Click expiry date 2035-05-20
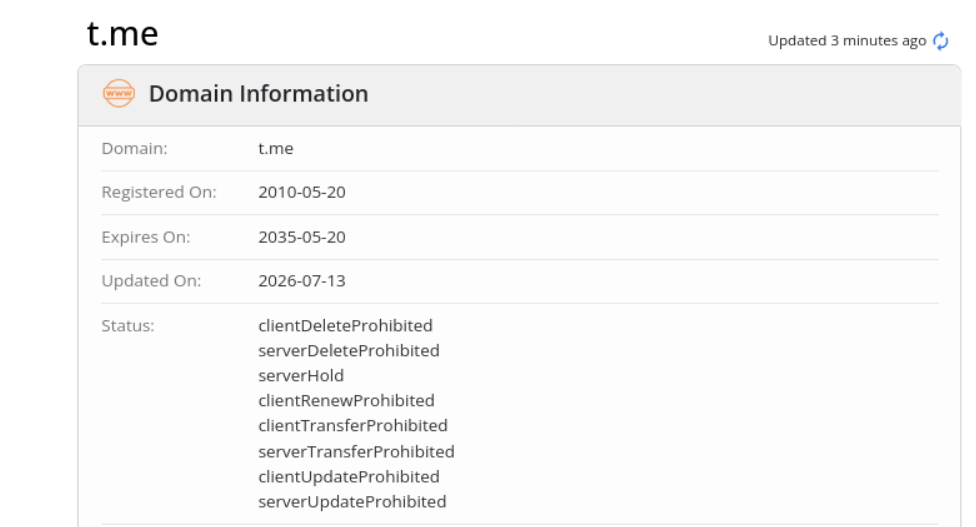Screen dimensions: 976x527 pos(302,237)
